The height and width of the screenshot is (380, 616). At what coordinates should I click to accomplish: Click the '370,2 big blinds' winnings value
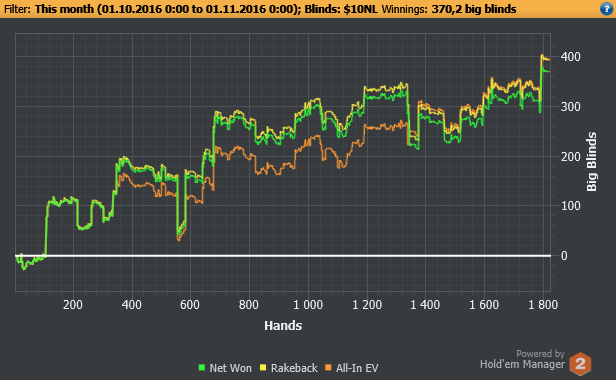[x=474, y=9]
